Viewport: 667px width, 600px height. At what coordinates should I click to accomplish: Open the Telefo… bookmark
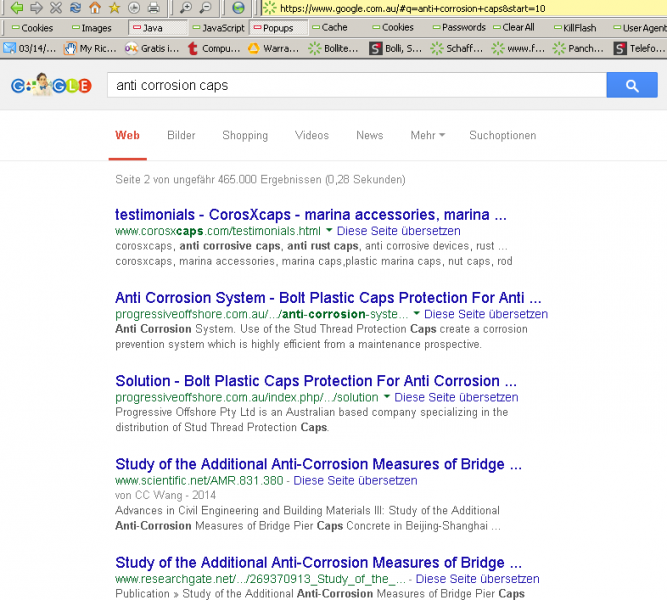pyautogui.click(x=639, y=49)
